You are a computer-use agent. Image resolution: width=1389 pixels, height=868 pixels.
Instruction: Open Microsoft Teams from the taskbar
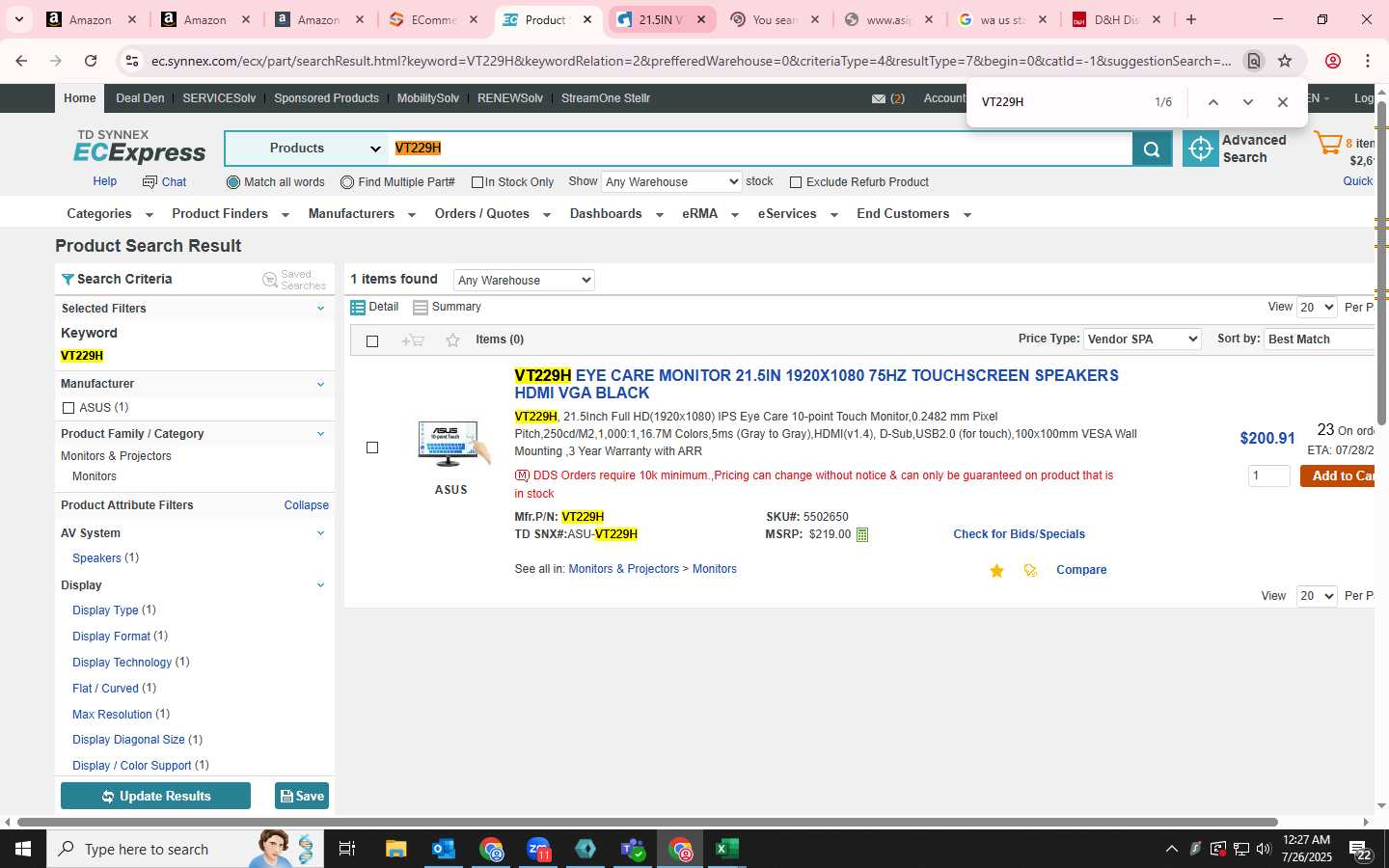(x=633, y=849)
